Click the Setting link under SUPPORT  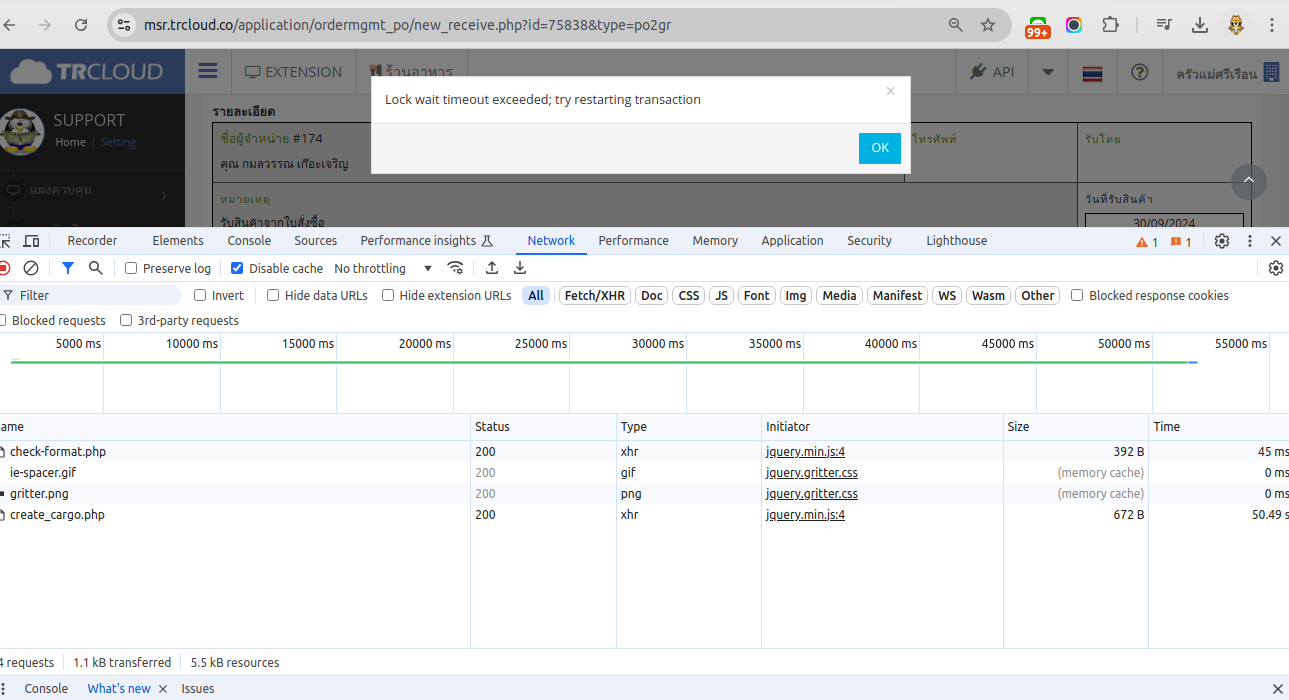point(118,142)
